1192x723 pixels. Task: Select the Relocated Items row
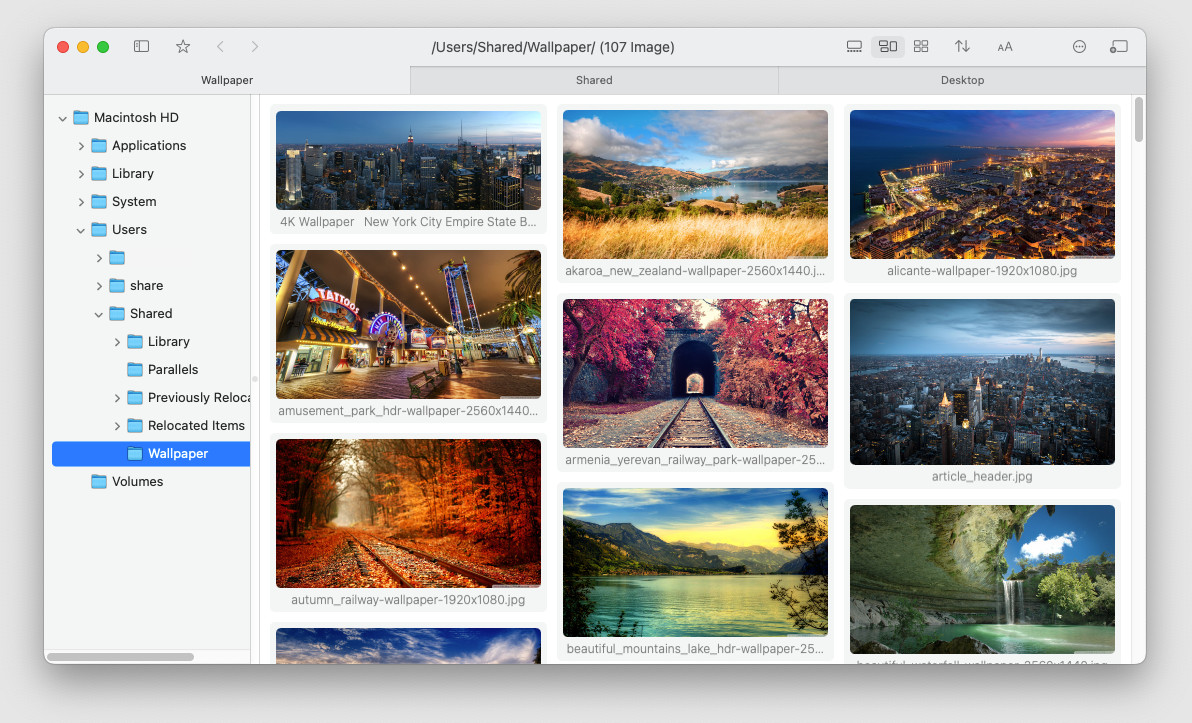[151, 425]
